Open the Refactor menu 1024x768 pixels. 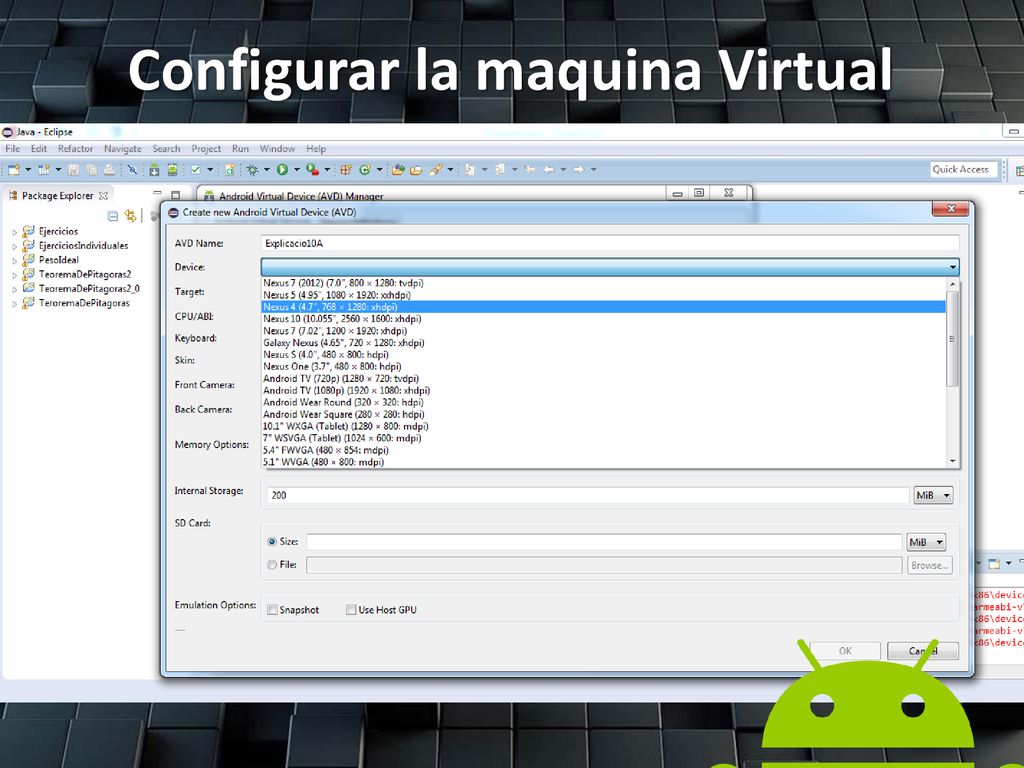click(x=75, y=149)
